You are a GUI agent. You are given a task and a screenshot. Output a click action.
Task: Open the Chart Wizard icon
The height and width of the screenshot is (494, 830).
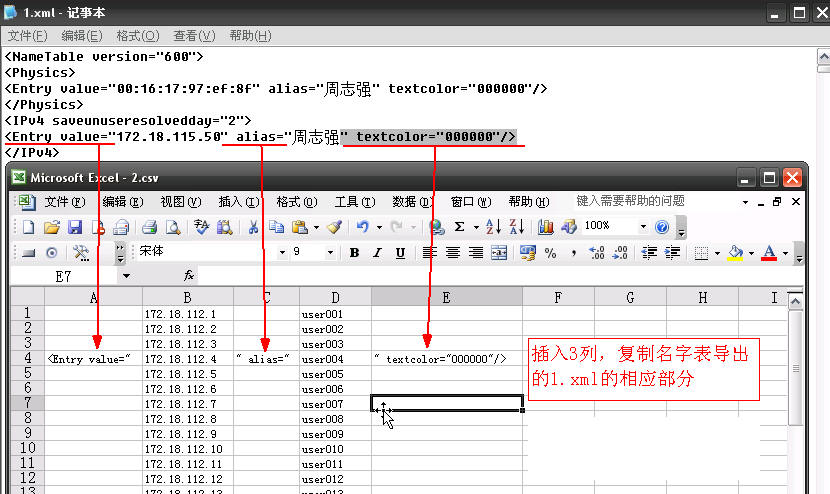point(546,227)
